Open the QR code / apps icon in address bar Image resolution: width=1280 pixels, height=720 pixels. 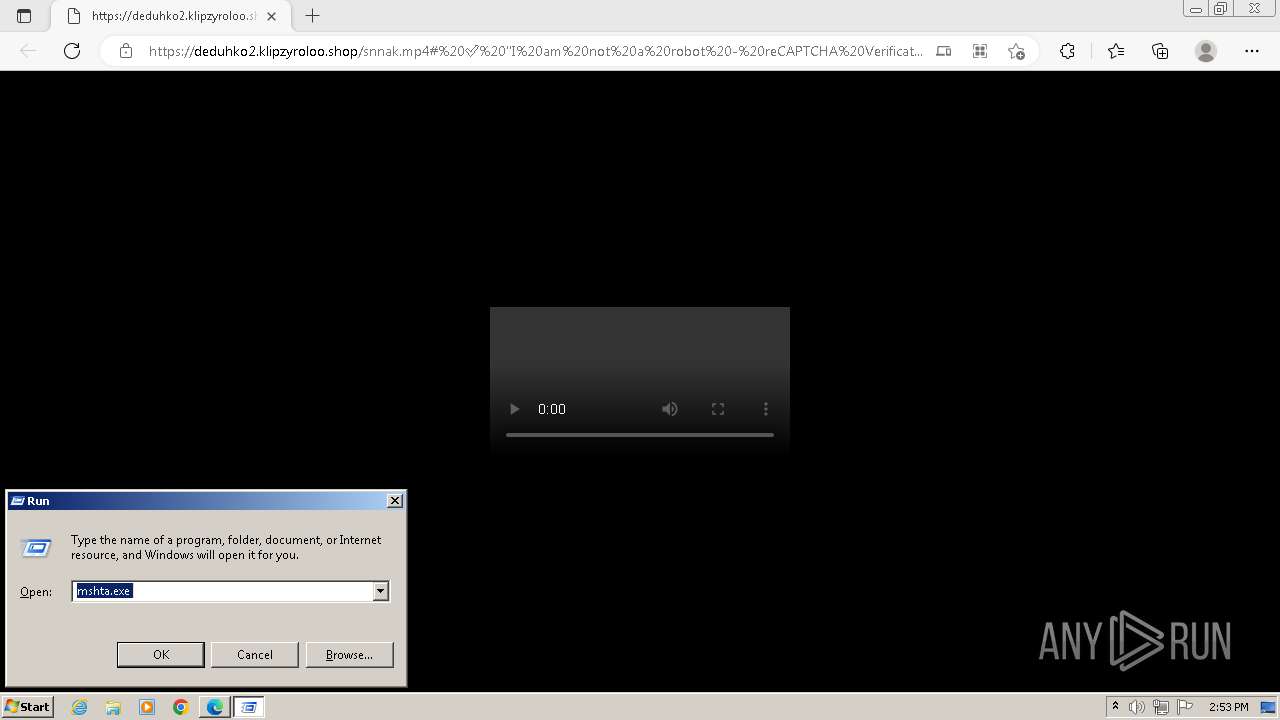coord(980,51)
